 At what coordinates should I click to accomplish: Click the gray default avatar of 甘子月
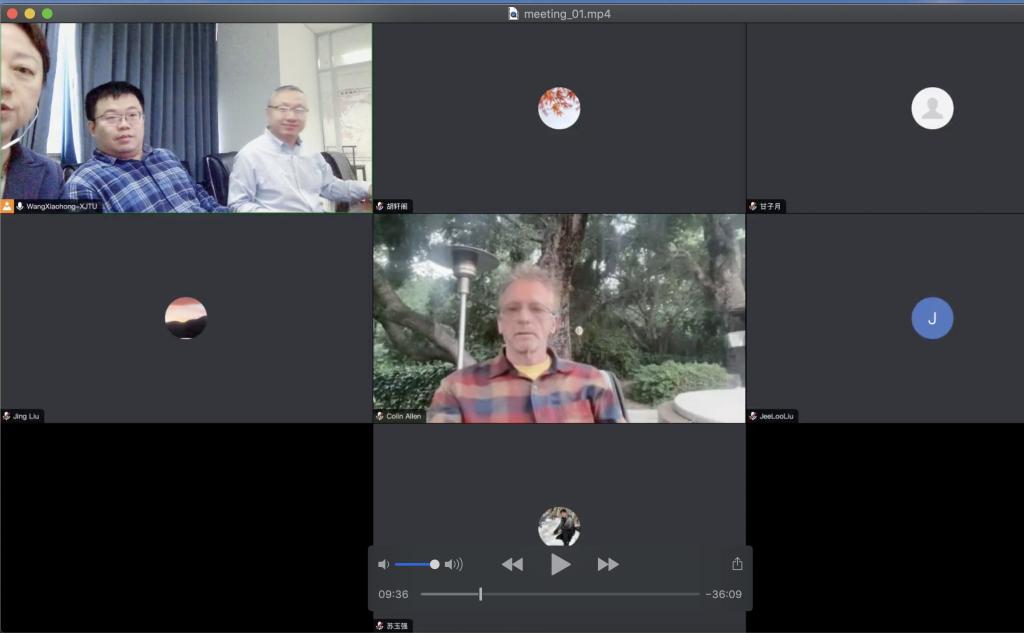(x=932, y=108)
